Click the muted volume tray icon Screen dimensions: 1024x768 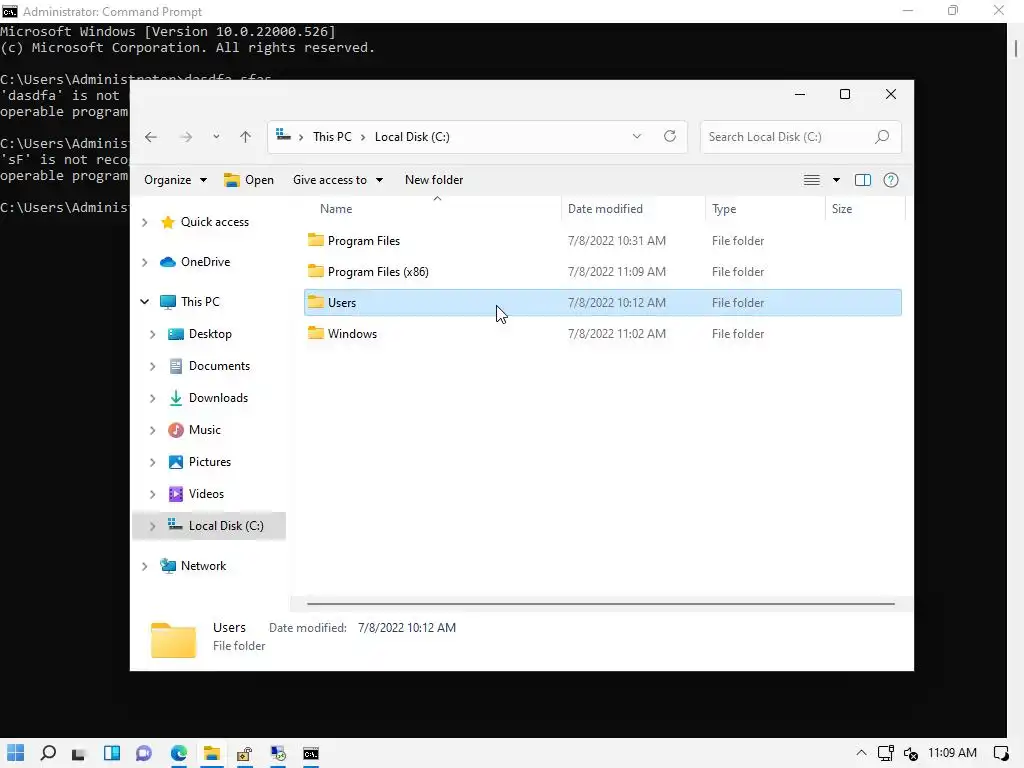pyautogui.click(x=911, y=754)
